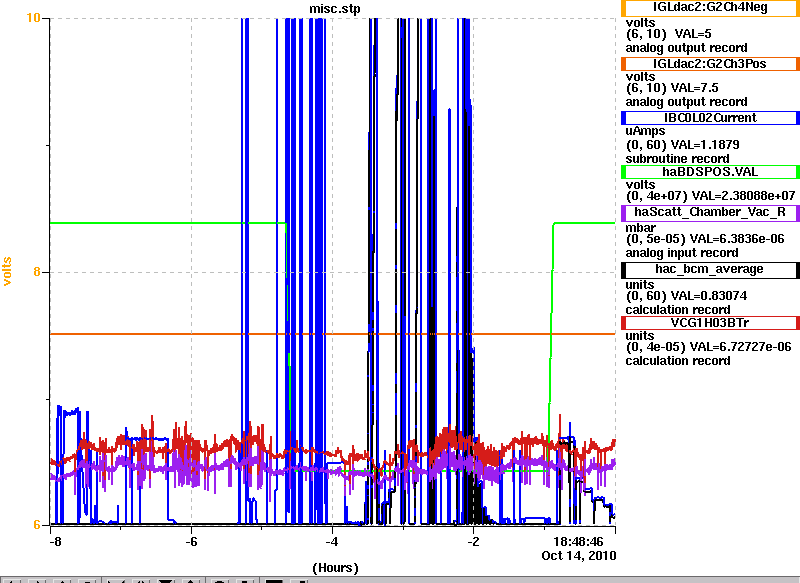The width and height of the screenshot is (800, 583).
Task: Click the '(0, 5e-05) VAL=6.3836e-06' text
Action: (705, 239)
